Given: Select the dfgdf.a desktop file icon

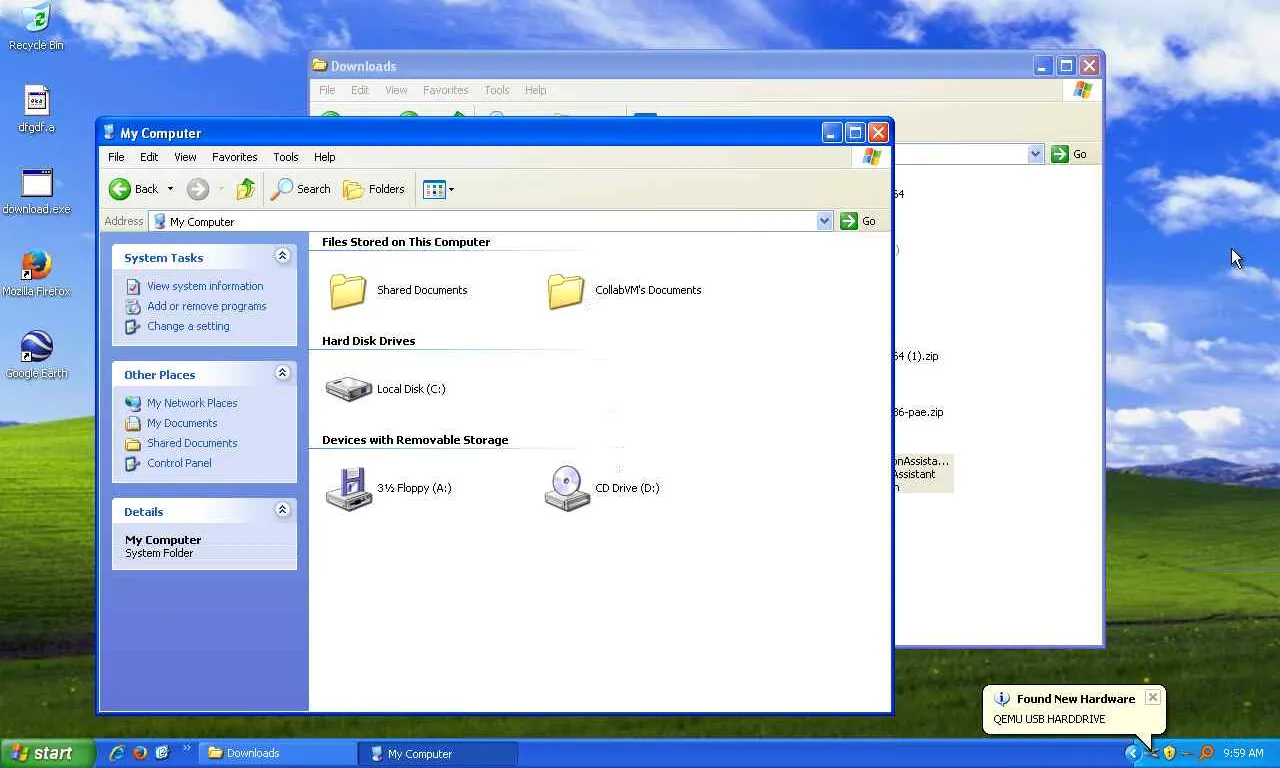Looking at the screenshot, I should (36, 109).
